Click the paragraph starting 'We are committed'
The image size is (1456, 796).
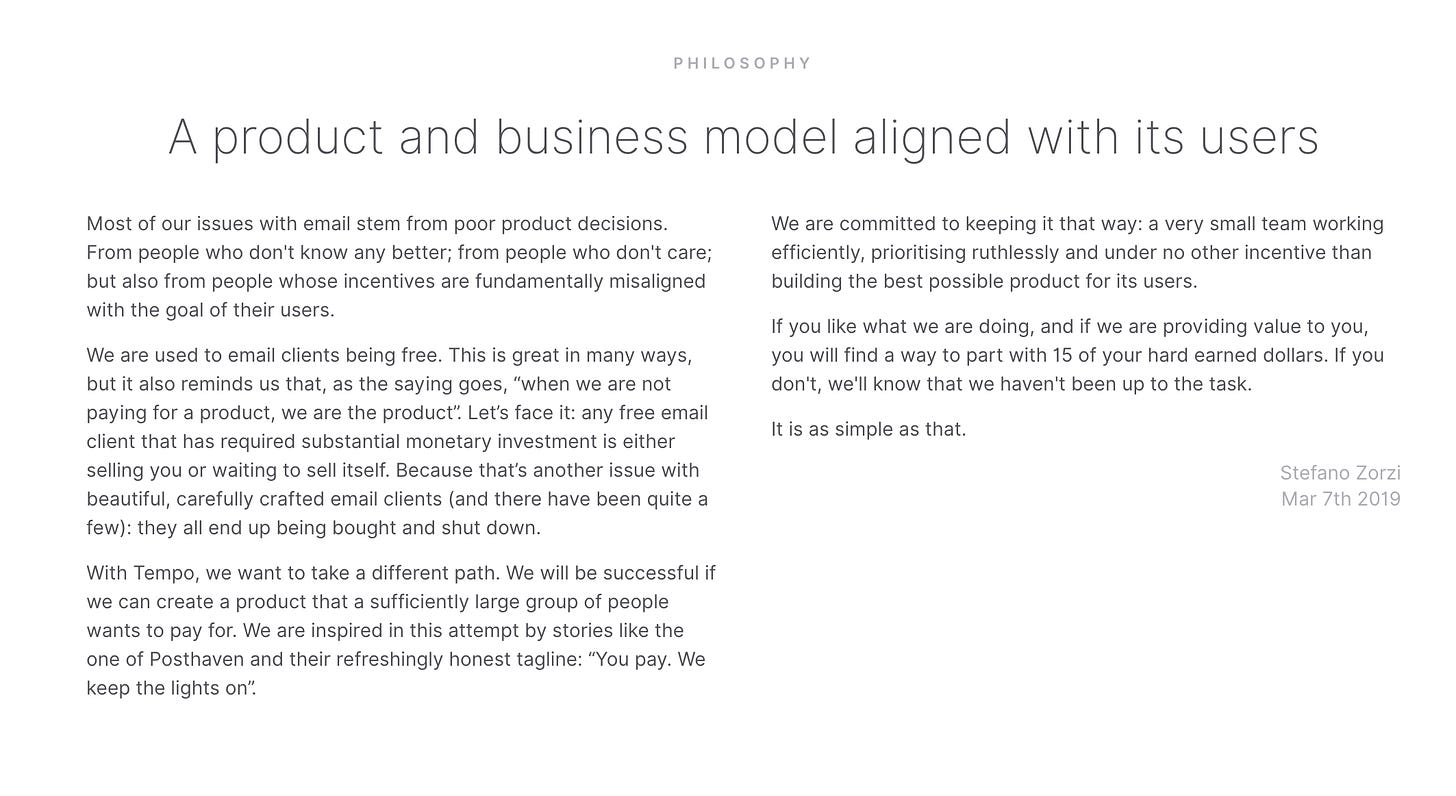tap(1077, 253)
